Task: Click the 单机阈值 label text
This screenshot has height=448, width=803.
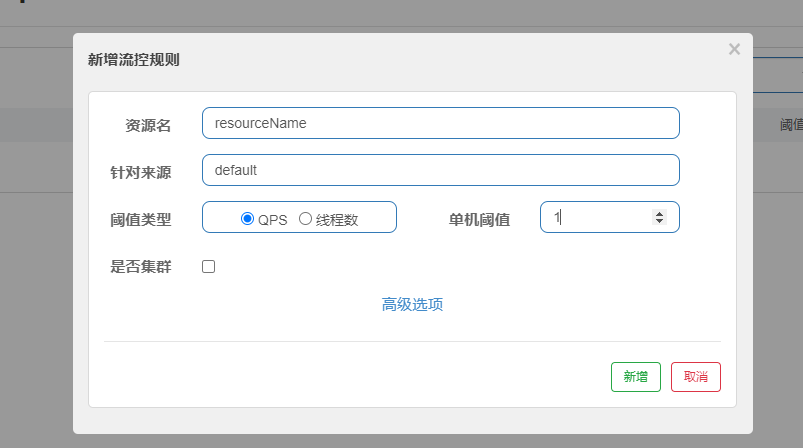Action: (x=479, y=219)
